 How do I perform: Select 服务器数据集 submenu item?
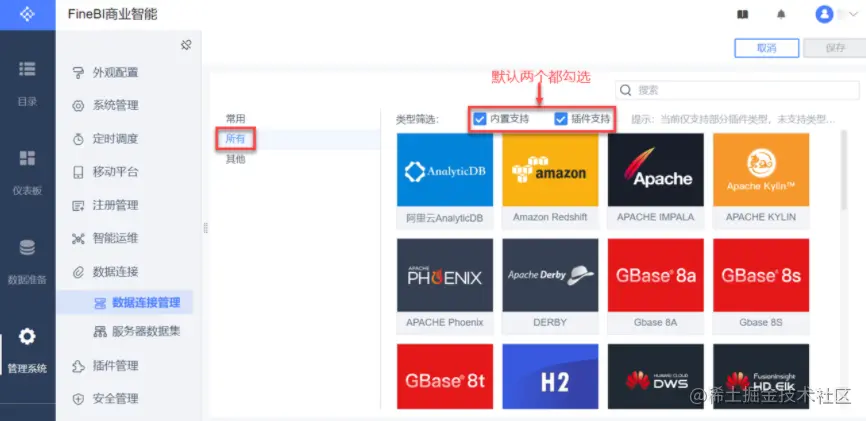coord(136,331)
